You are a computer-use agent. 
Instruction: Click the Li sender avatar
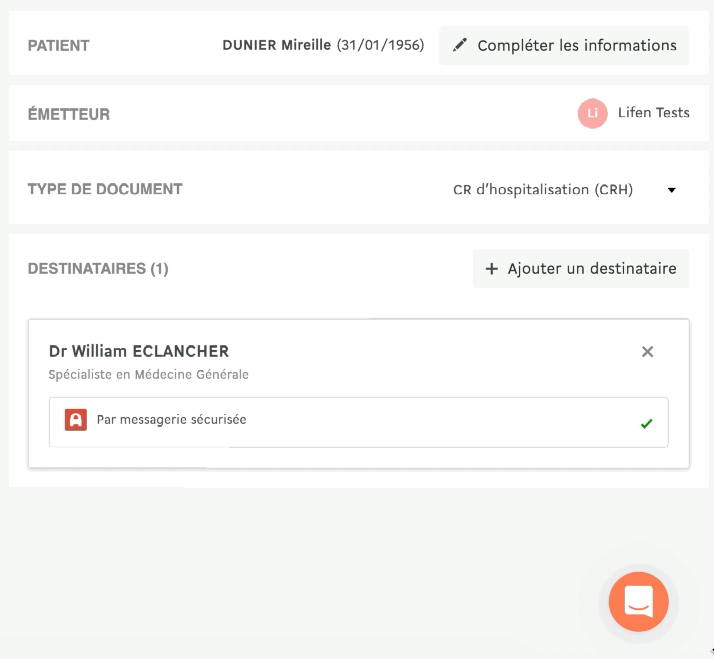pyautogui.click(x=592, y=113)
